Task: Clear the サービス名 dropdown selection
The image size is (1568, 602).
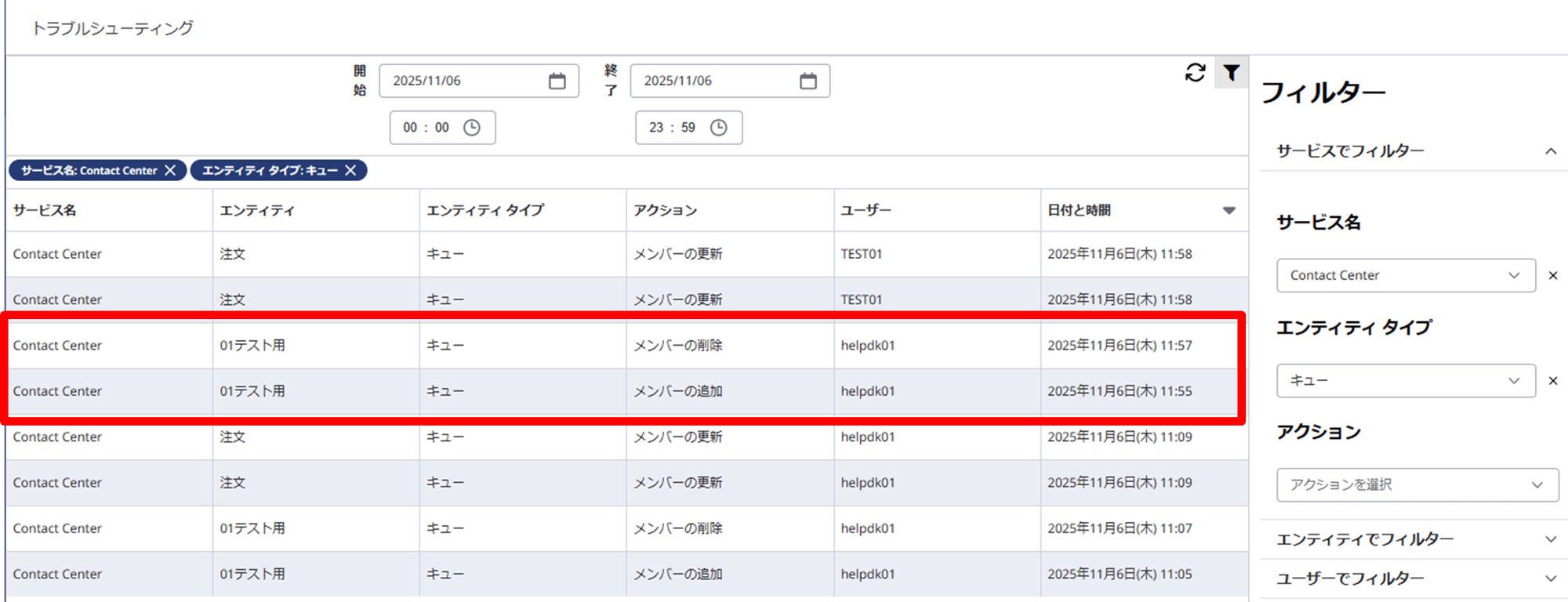Action: [1552, 275]
